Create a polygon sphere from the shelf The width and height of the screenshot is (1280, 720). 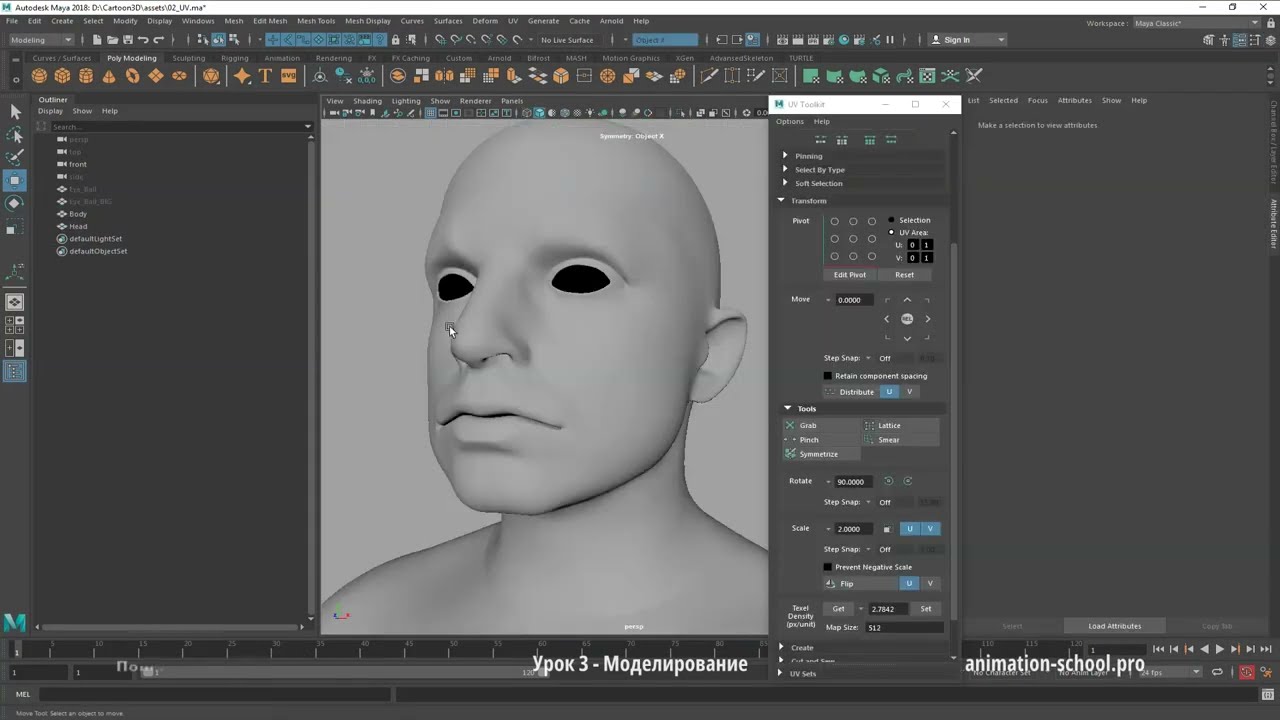tap(39, 76)
